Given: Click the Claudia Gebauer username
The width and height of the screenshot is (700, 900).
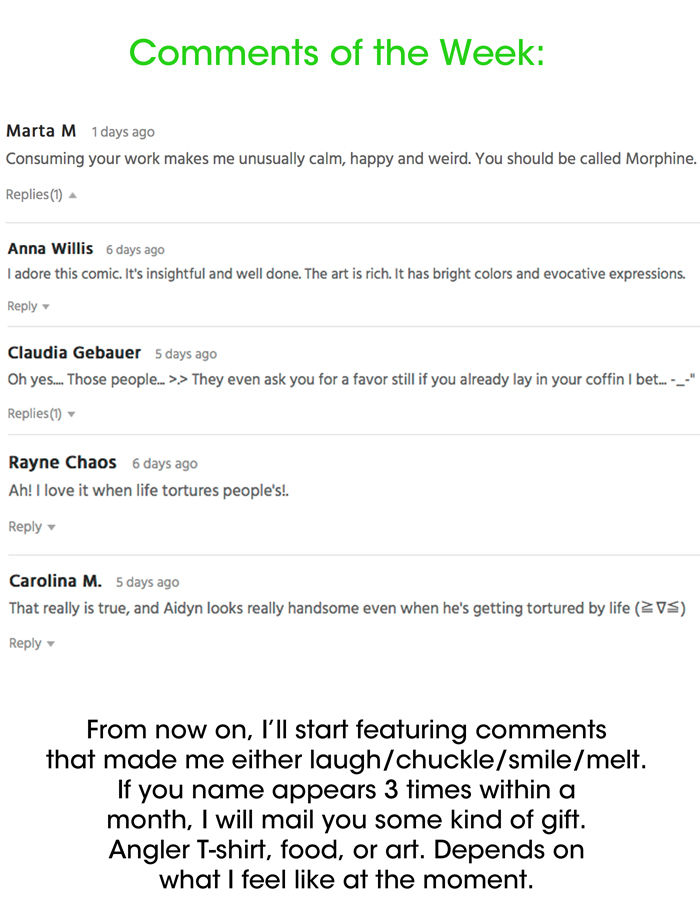Looking at the screenshot, I should [x=74, y=353].
